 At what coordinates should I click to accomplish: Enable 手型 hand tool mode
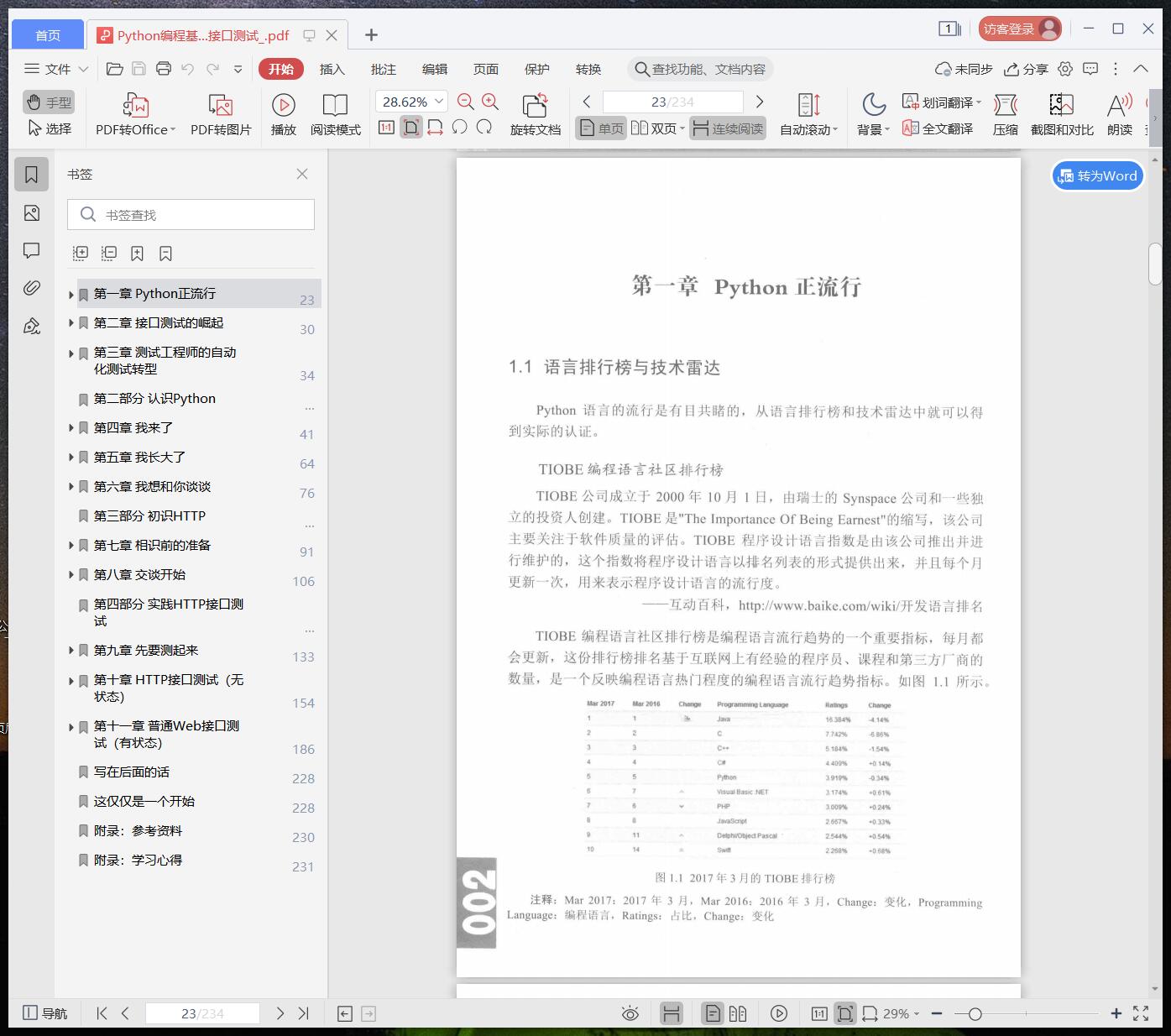click(49, 102)
